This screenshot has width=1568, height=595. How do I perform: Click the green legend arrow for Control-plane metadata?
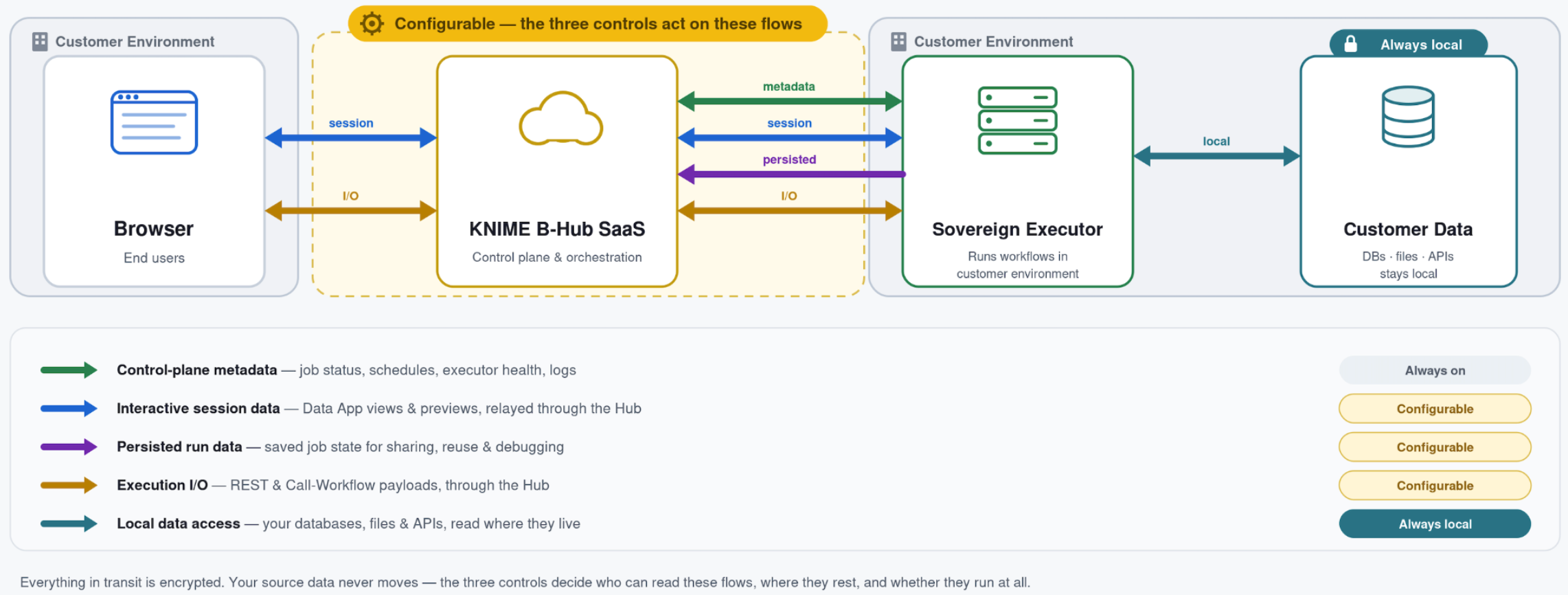tap(69, 370)
